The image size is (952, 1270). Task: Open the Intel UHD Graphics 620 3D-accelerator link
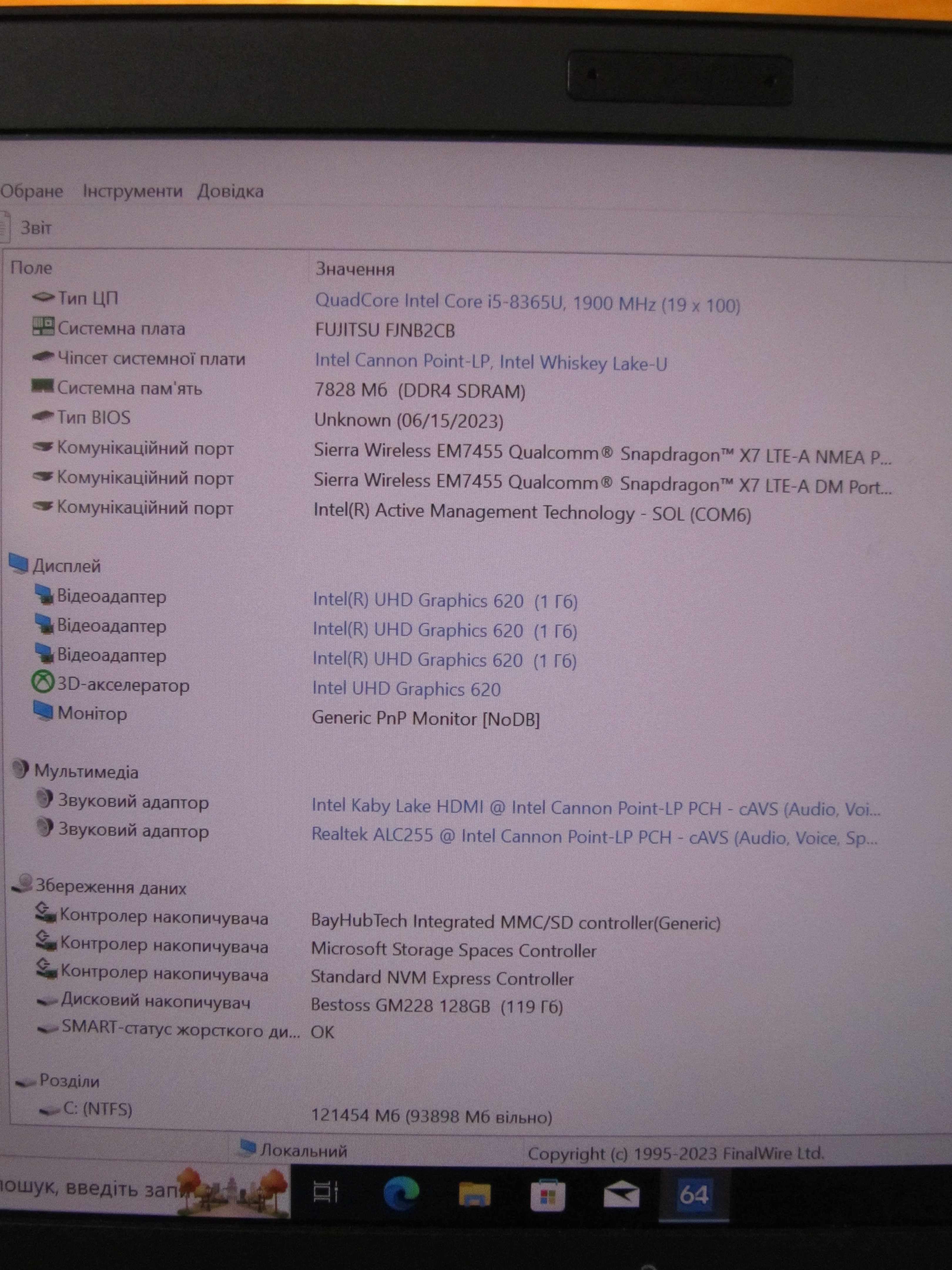tap(406, 689)
